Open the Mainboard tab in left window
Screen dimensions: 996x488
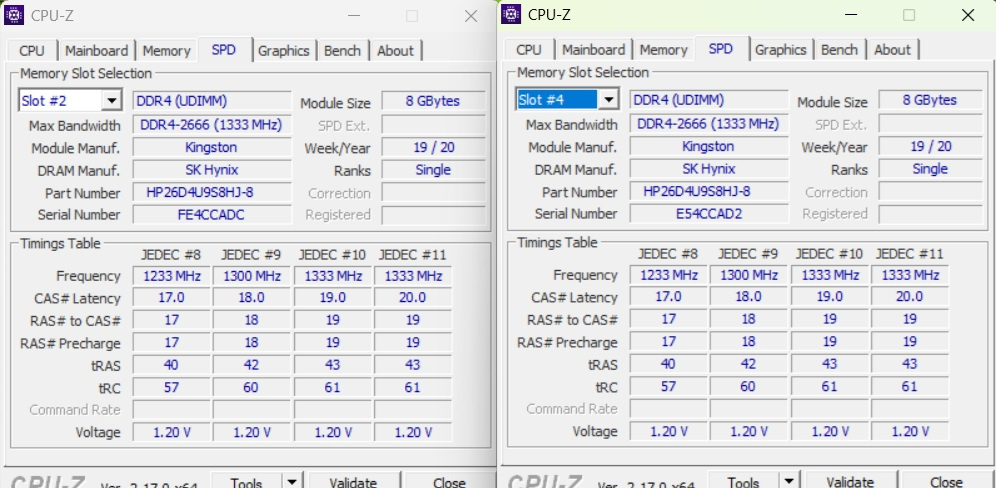coord(97,51)
